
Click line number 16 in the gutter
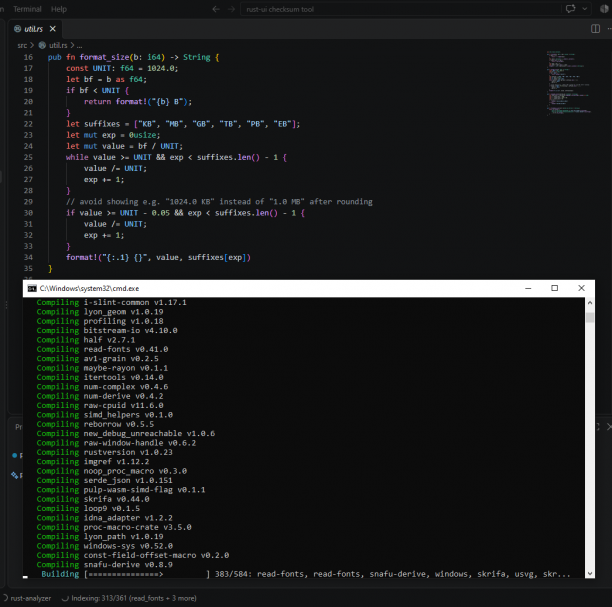point(28,57)
